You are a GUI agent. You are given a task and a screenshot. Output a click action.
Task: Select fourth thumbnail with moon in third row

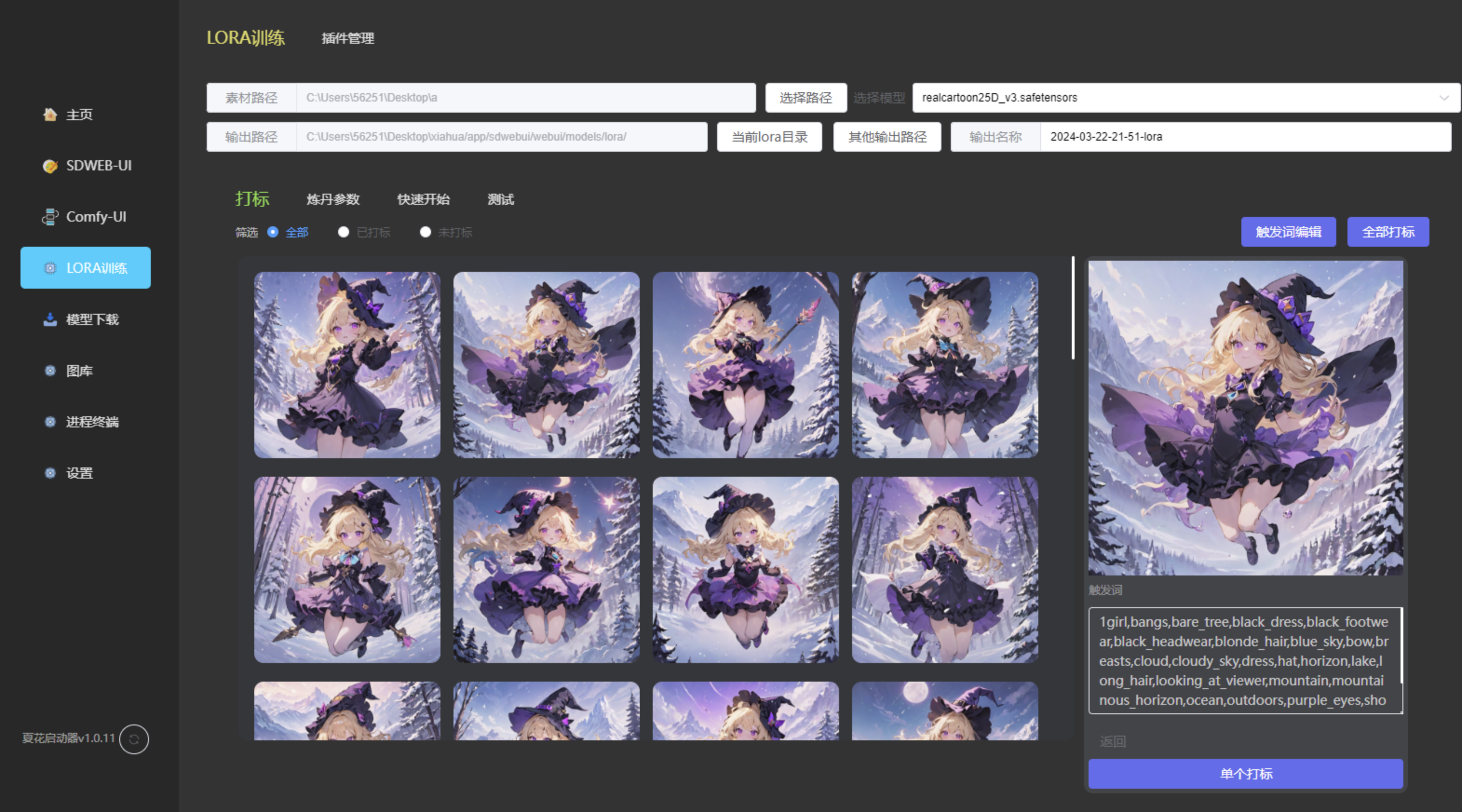(945, 711)
